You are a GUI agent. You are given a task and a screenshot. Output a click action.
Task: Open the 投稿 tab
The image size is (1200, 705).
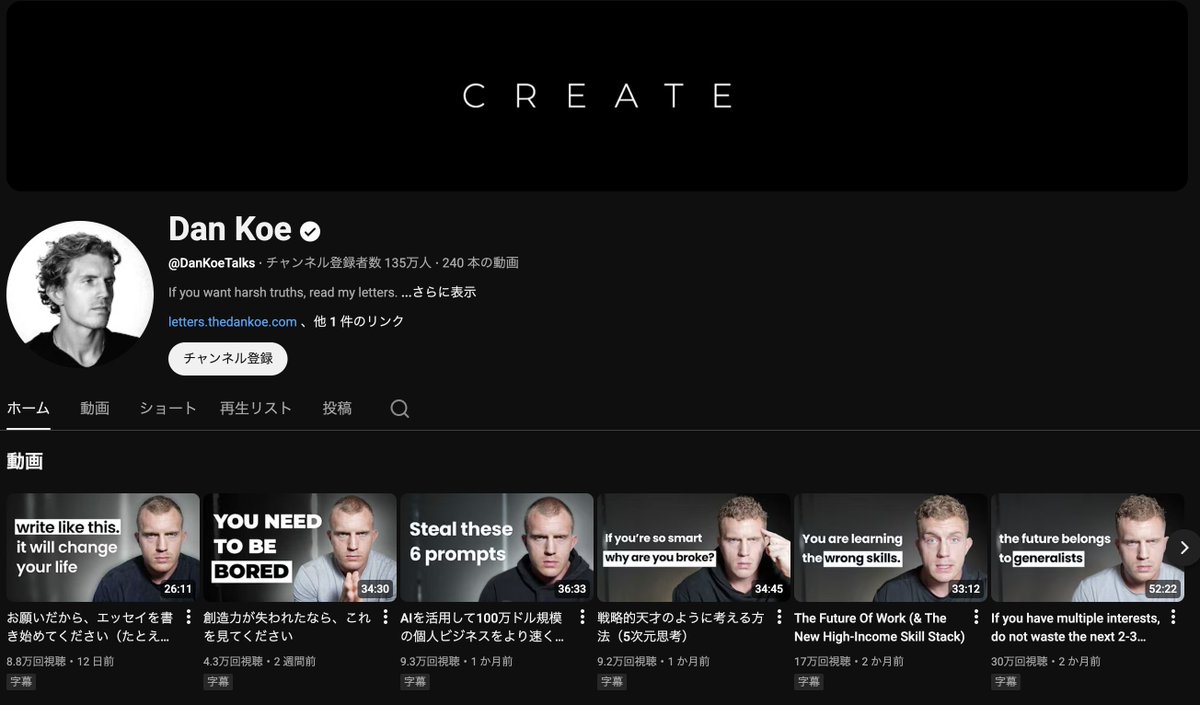click(x=337, y=408)
